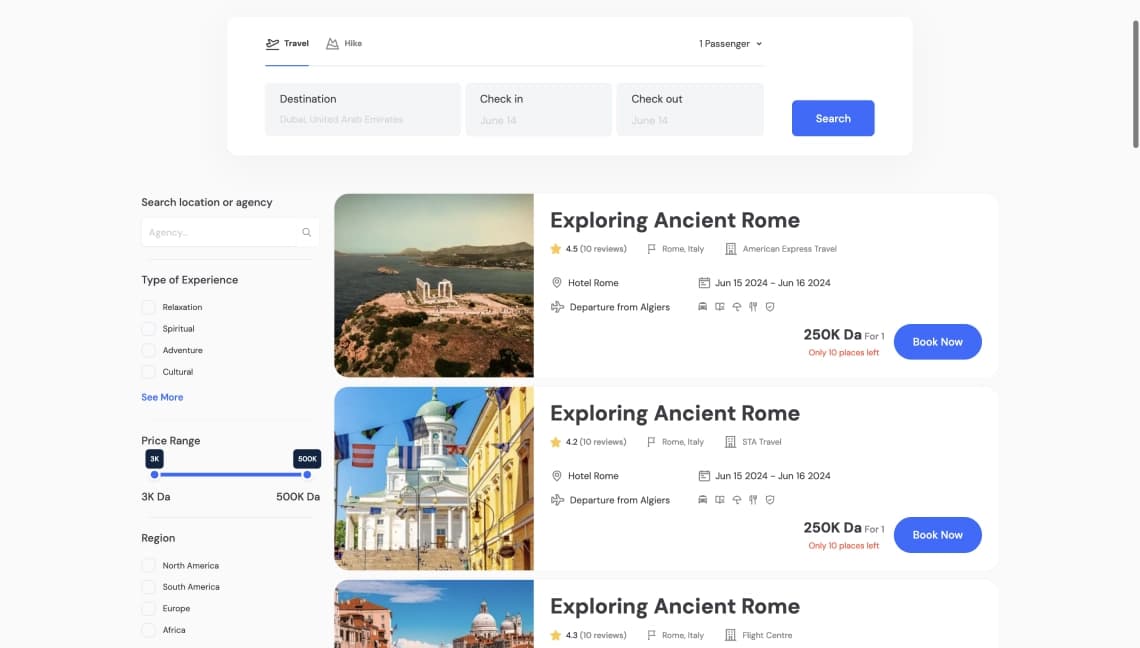
Task: Check the Europe region checkbox
Action: (148, 608)
